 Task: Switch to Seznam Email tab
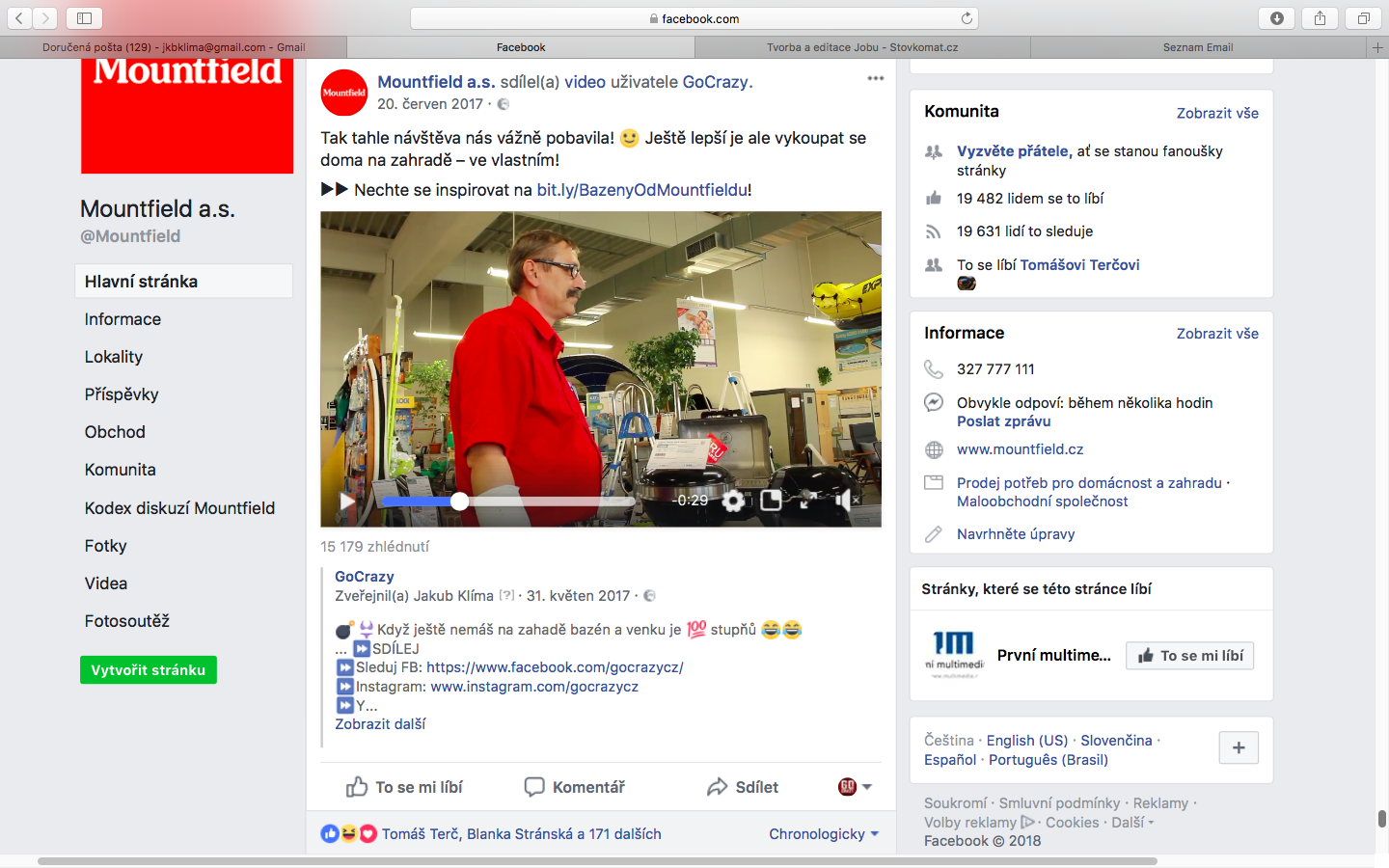(x=1198, y=47)
